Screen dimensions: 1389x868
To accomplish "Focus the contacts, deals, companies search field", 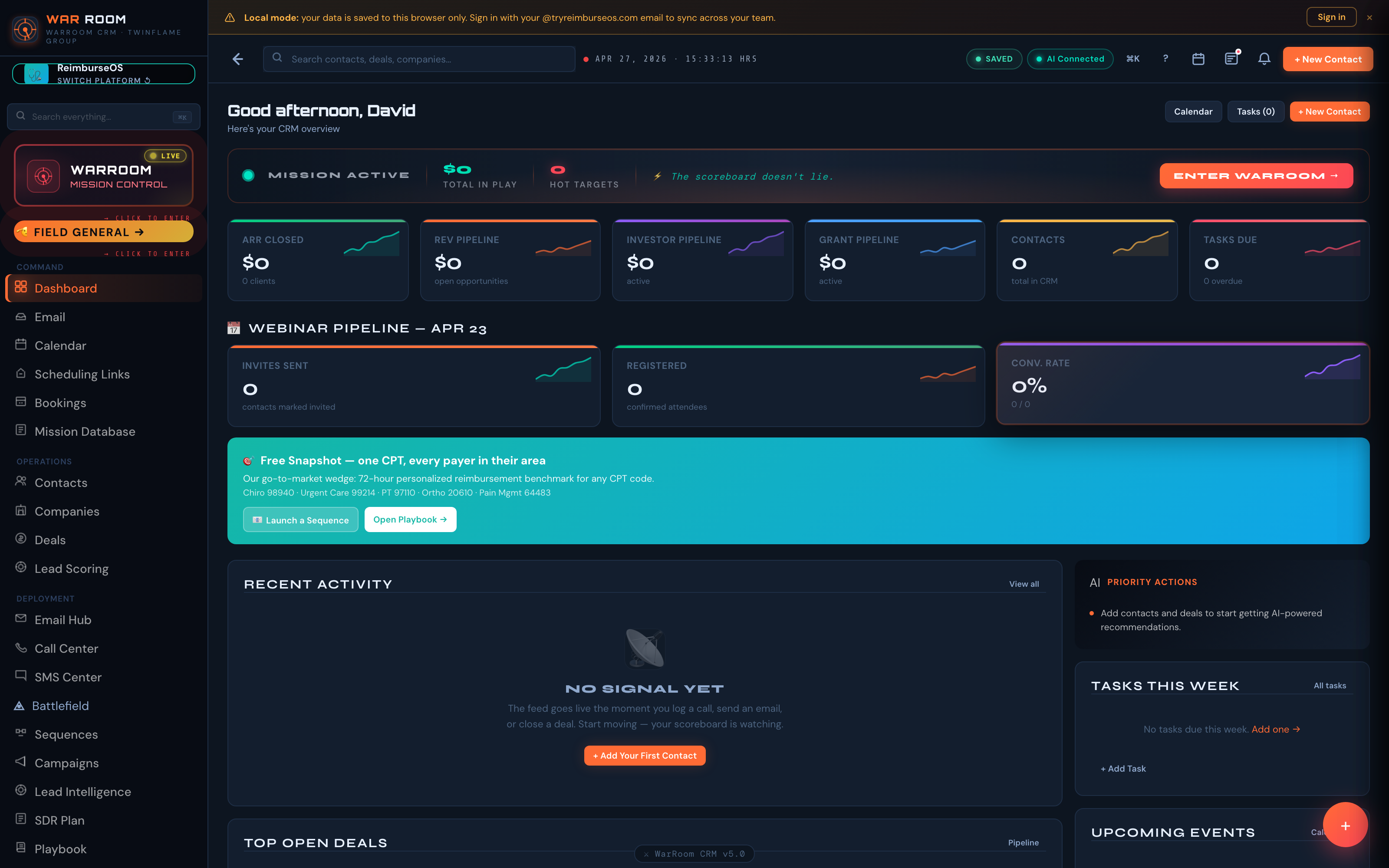I will click(x=419, y=59).
